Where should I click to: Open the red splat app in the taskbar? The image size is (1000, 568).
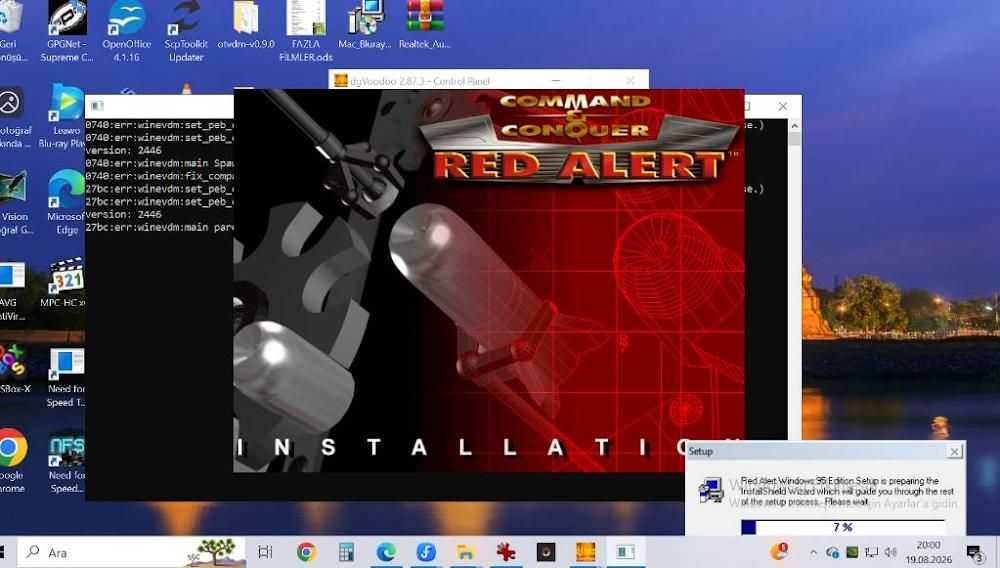(506, 552)
